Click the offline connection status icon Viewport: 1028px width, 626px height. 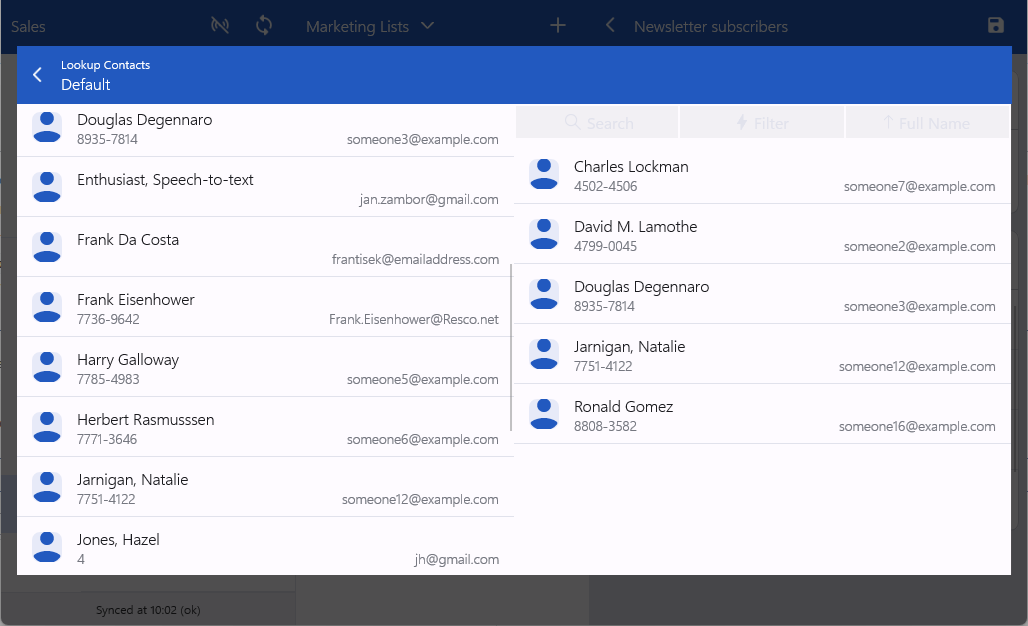pos(220,26)
